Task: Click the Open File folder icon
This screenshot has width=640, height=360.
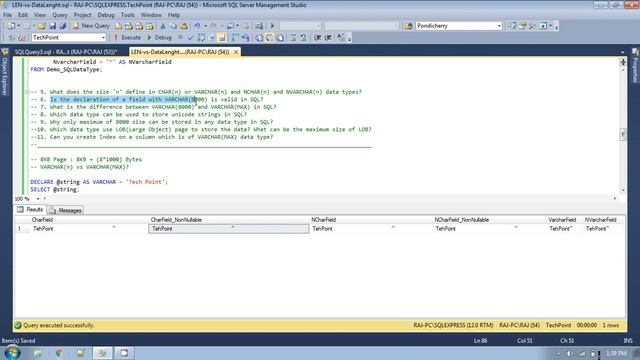Action: (42, 26)
